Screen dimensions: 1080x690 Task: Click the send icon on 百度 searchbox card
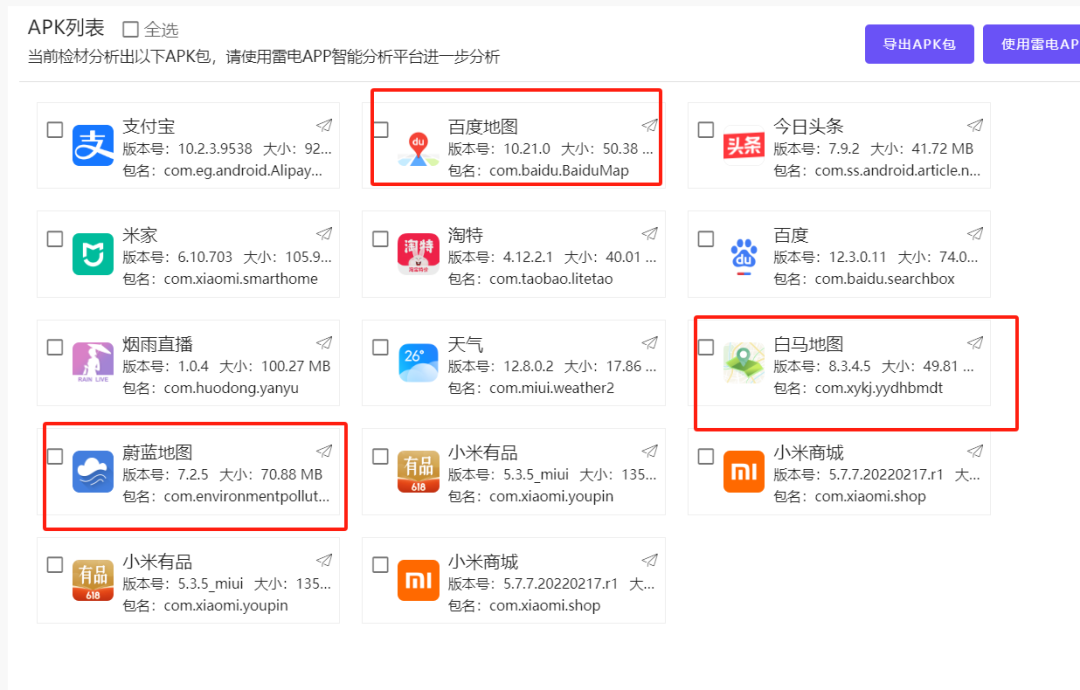point(975,233)
